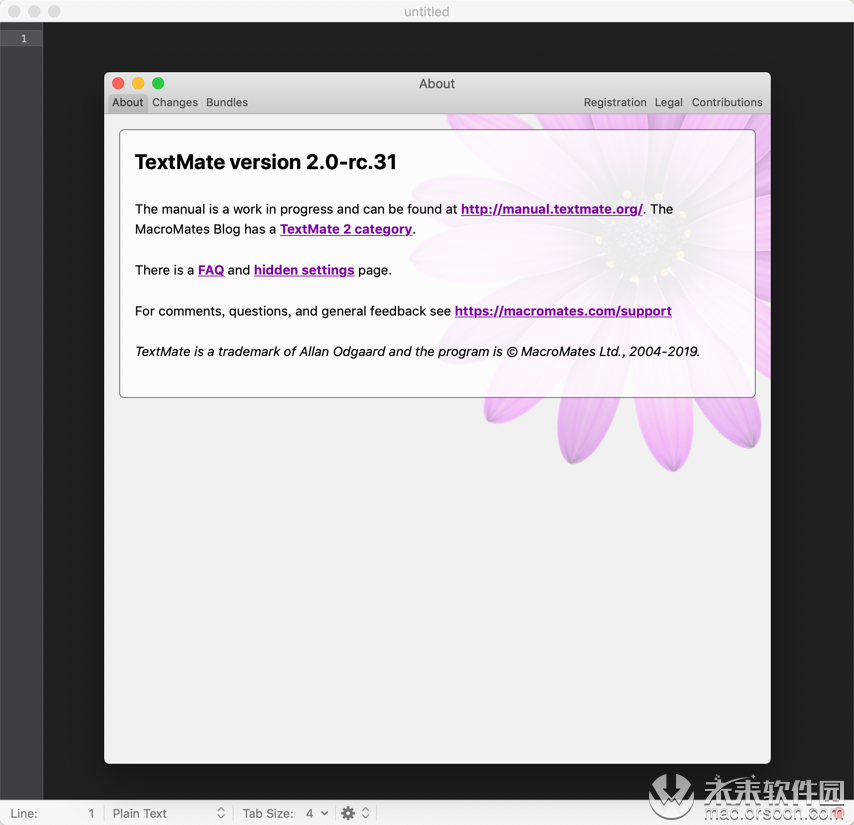Open the hidden settings link
The height and width of the screenshot is (825, 854).
coord(304,270)
